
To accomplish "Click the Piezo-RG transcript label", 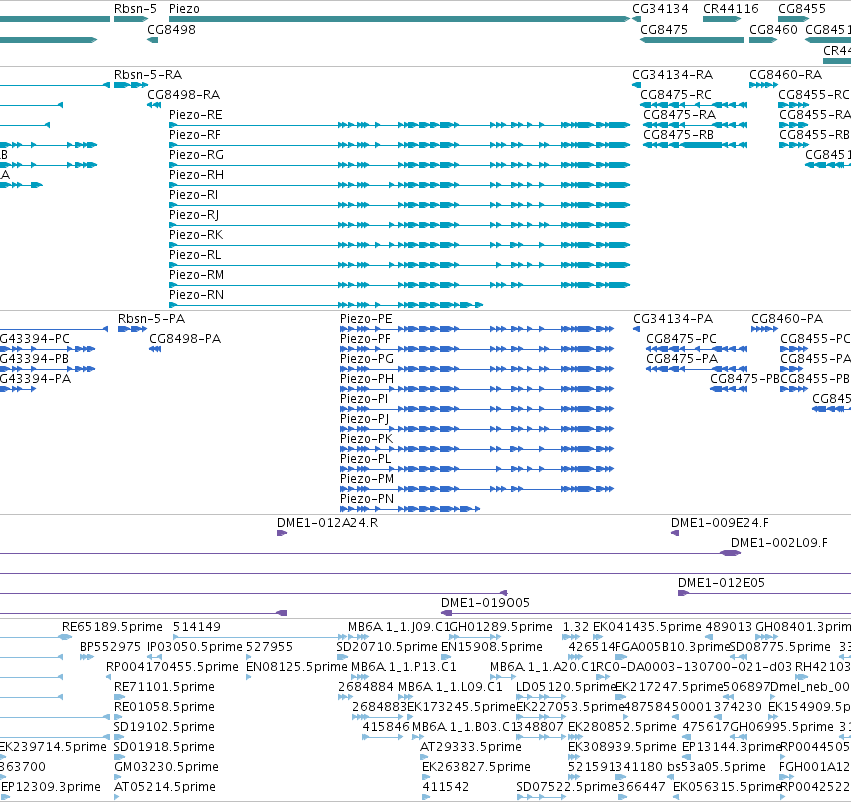I will 196,155.
